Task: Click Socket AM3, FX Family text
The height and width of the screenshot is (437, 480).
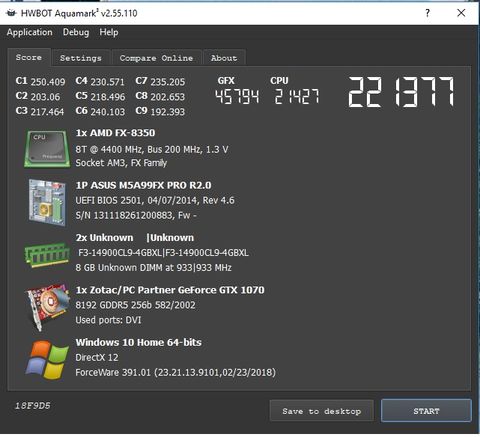Action: tap(121, 163)
